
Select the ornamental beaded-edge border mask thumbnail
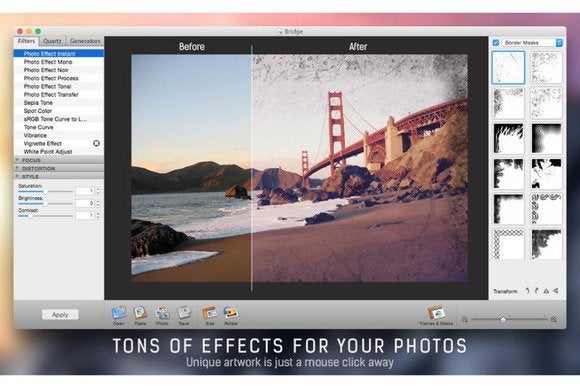[x=546, y=208]
